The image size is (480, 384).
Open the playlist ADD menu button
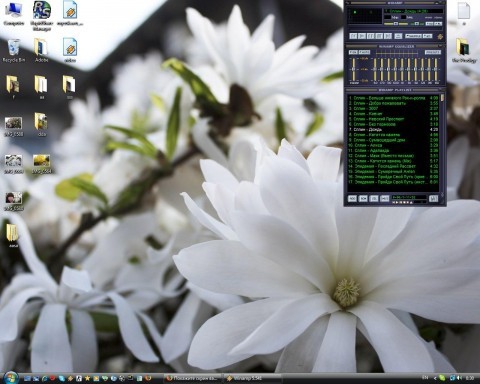point(352,198)
